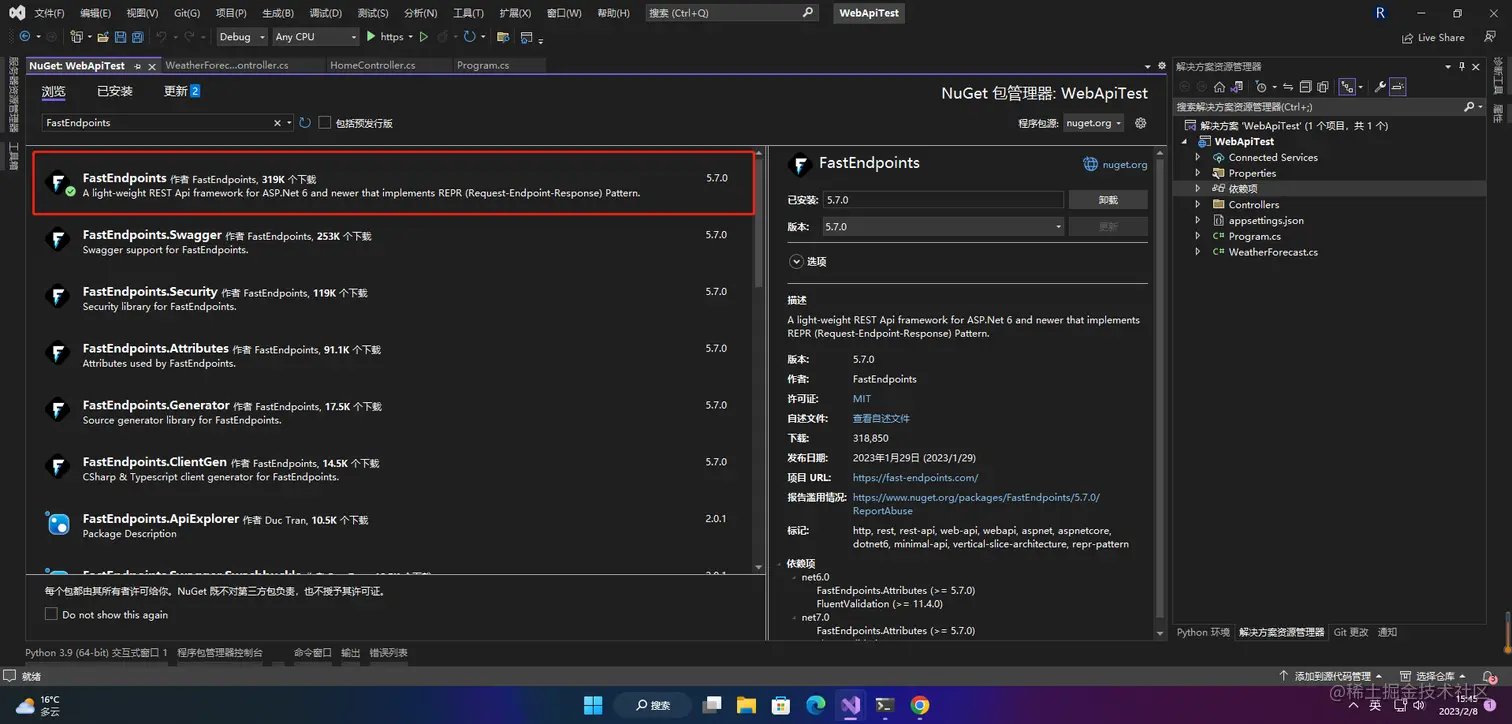Click the 查看自述文件 readme link

[x=881, y=419]
